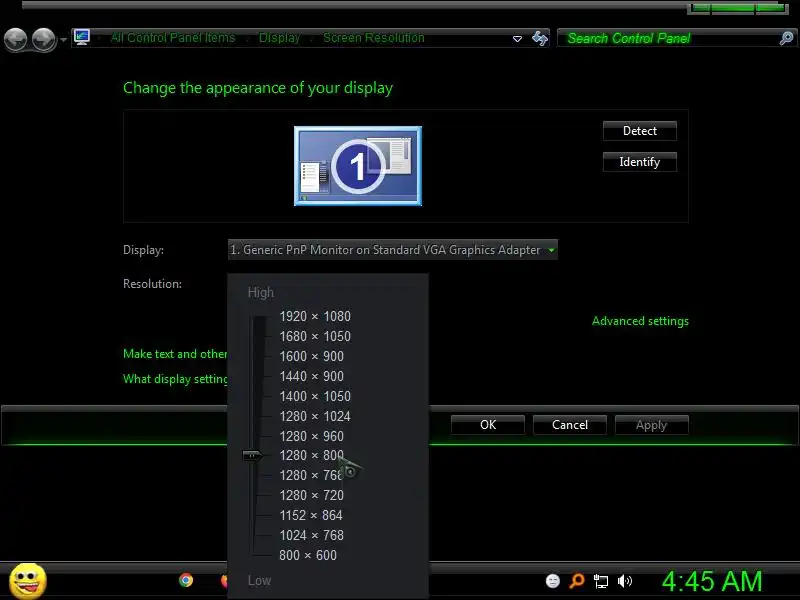Viewport: 800px width, 600px height.
Task: Choose 1600 × 900 resolution
Action: (x=311, y=356)
